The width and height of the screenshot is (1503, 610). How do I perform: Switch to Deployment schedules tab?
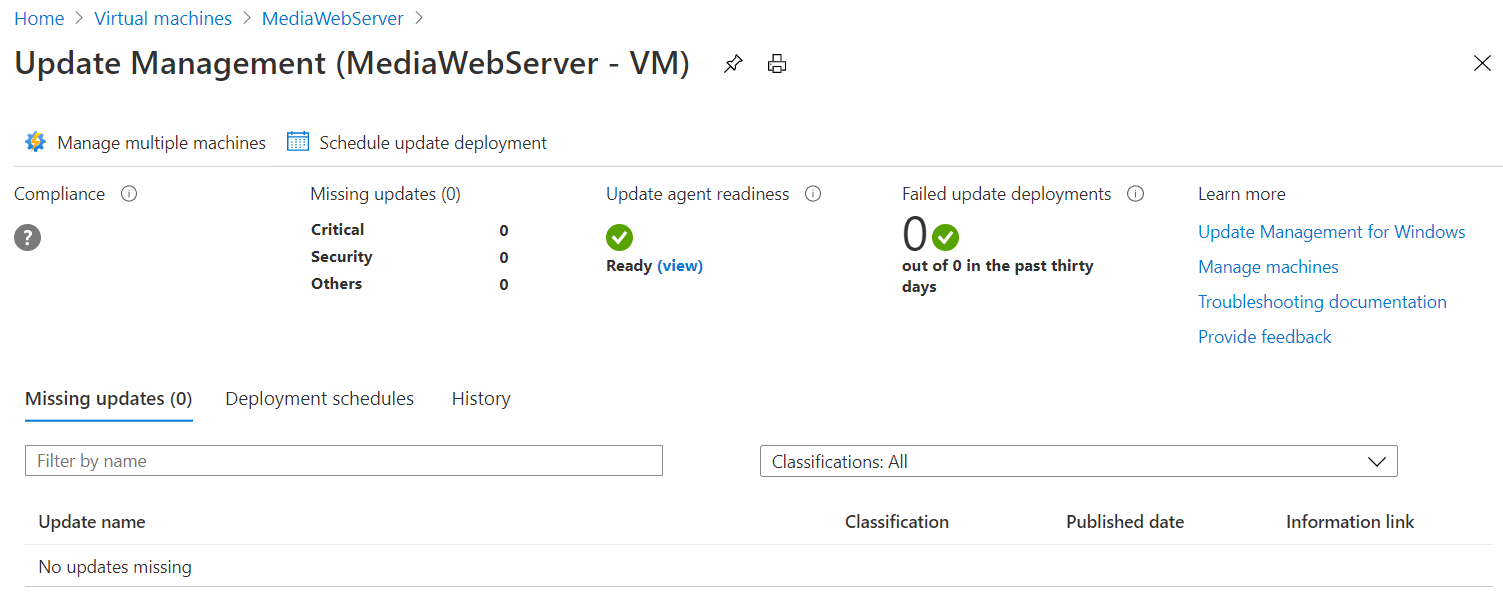pos(320,399)
